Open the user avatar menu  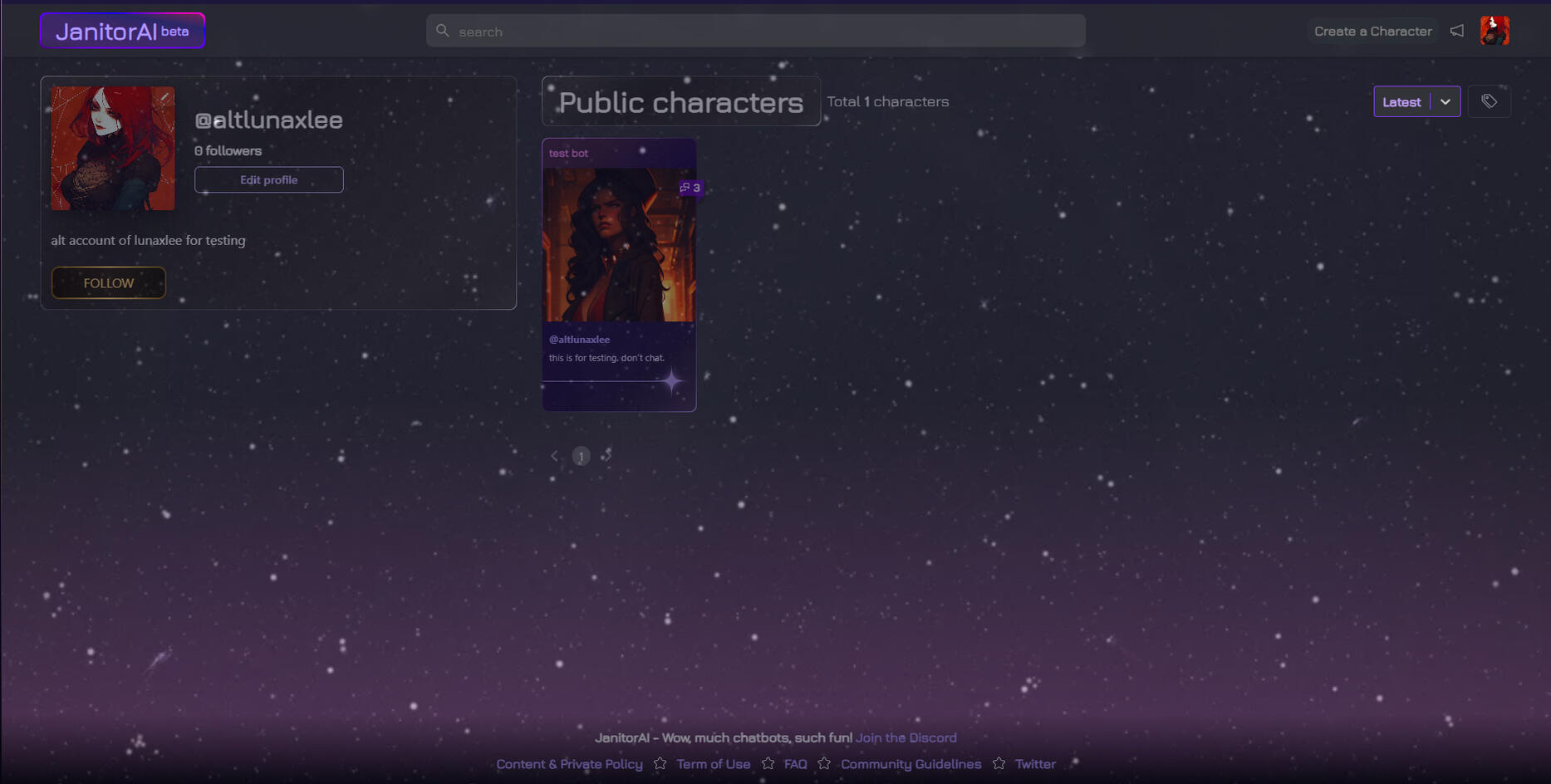(1494, 31)
